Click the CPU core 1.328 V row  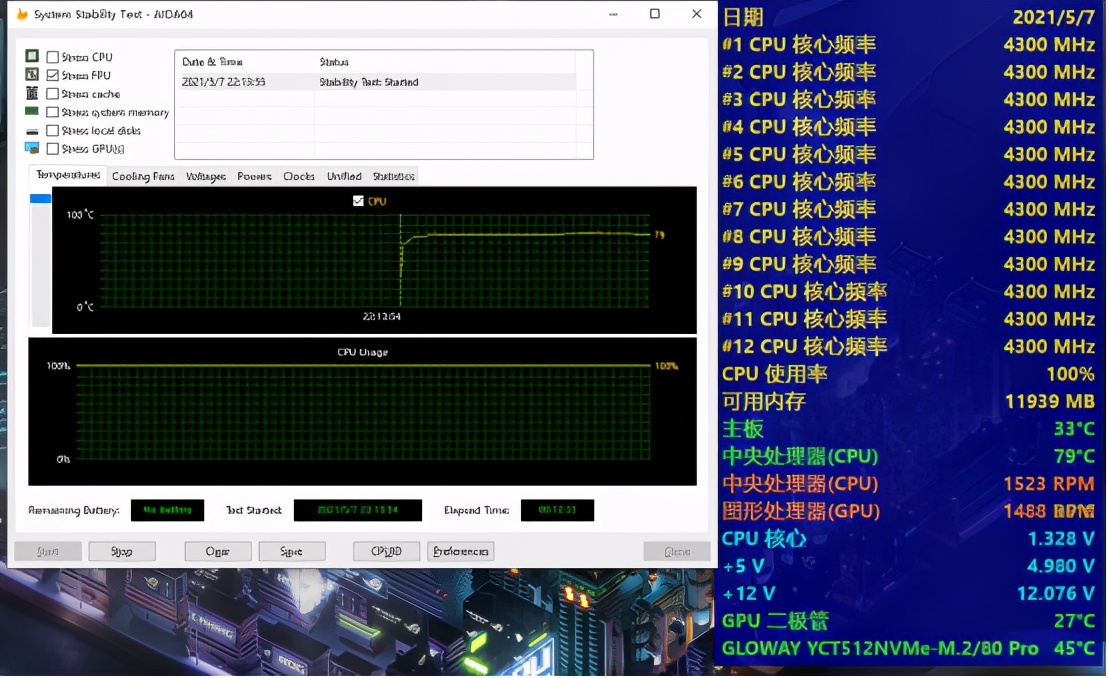pyautogui.click(x=909, y=538)
